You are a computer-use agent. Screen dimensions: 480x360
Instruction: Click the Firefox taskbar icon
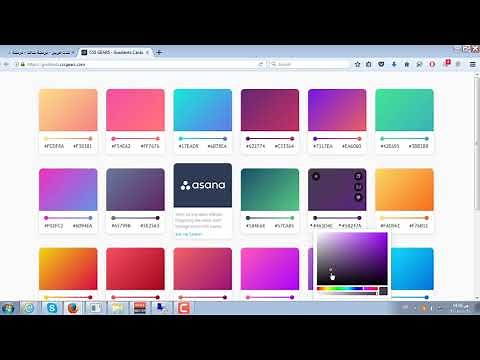(x=73, y=308)
